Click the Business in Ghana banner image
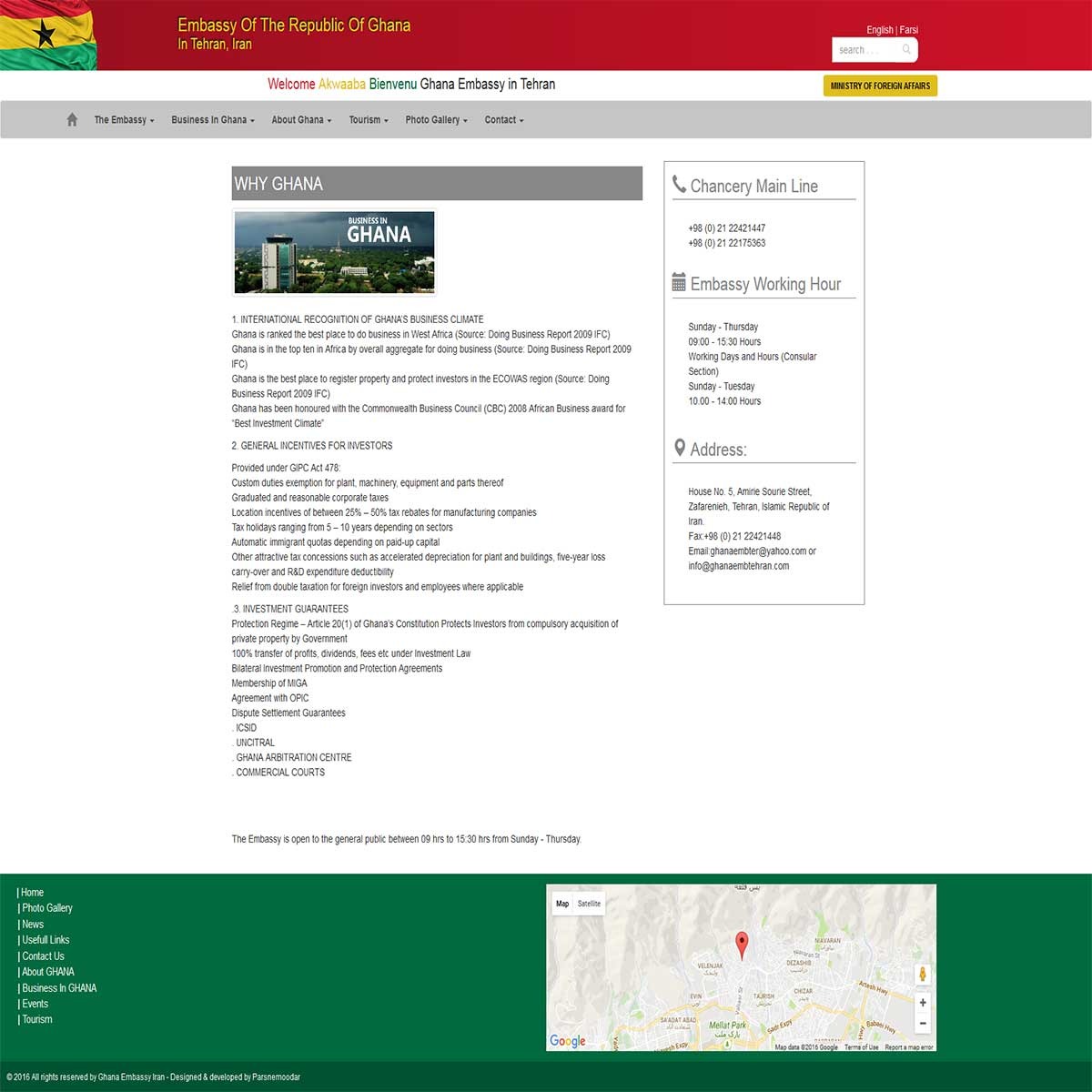This screenshot has width=1092, height=1092. coord(334,252)
